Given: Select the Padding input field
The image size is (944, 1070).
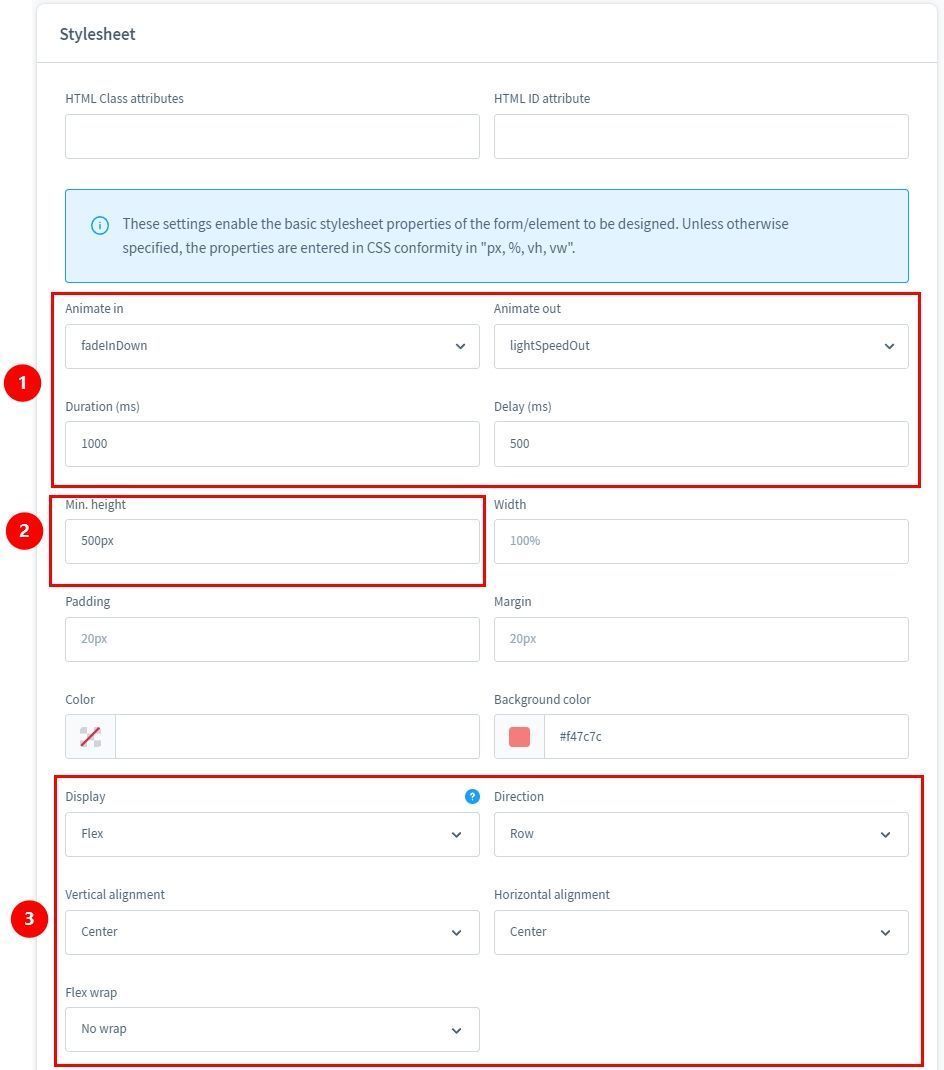Looking at the screenshot, I should (x=272, y=639).
